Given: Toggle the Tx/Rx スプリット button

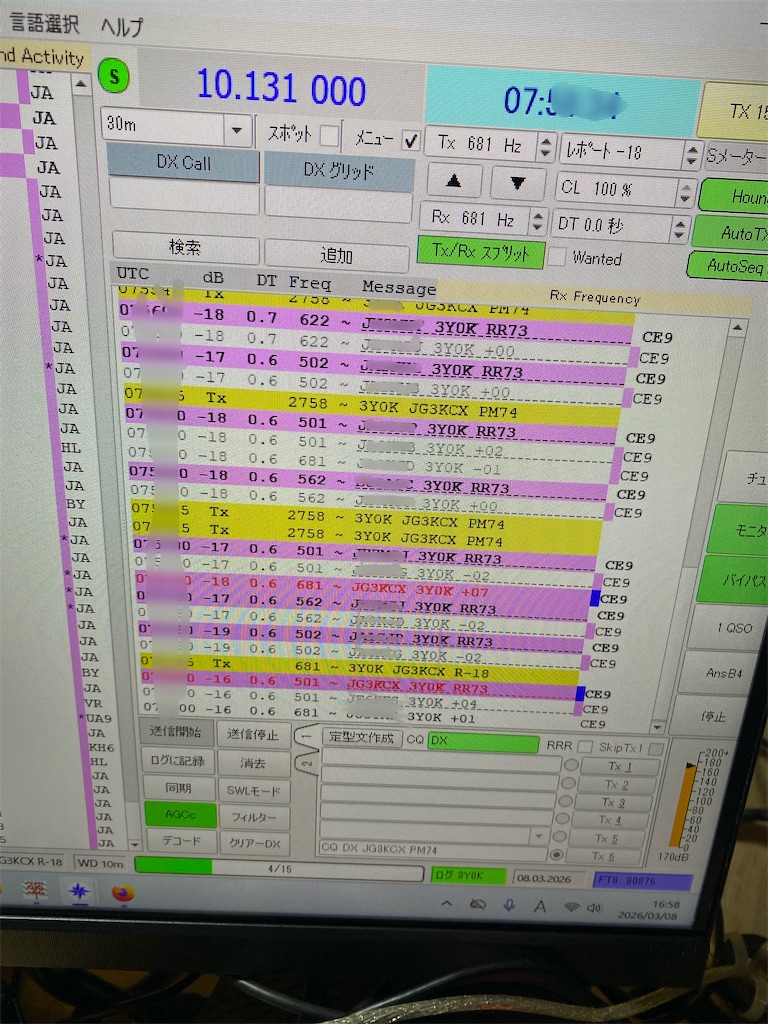Looking at the screenshot, I should (481, 252).
